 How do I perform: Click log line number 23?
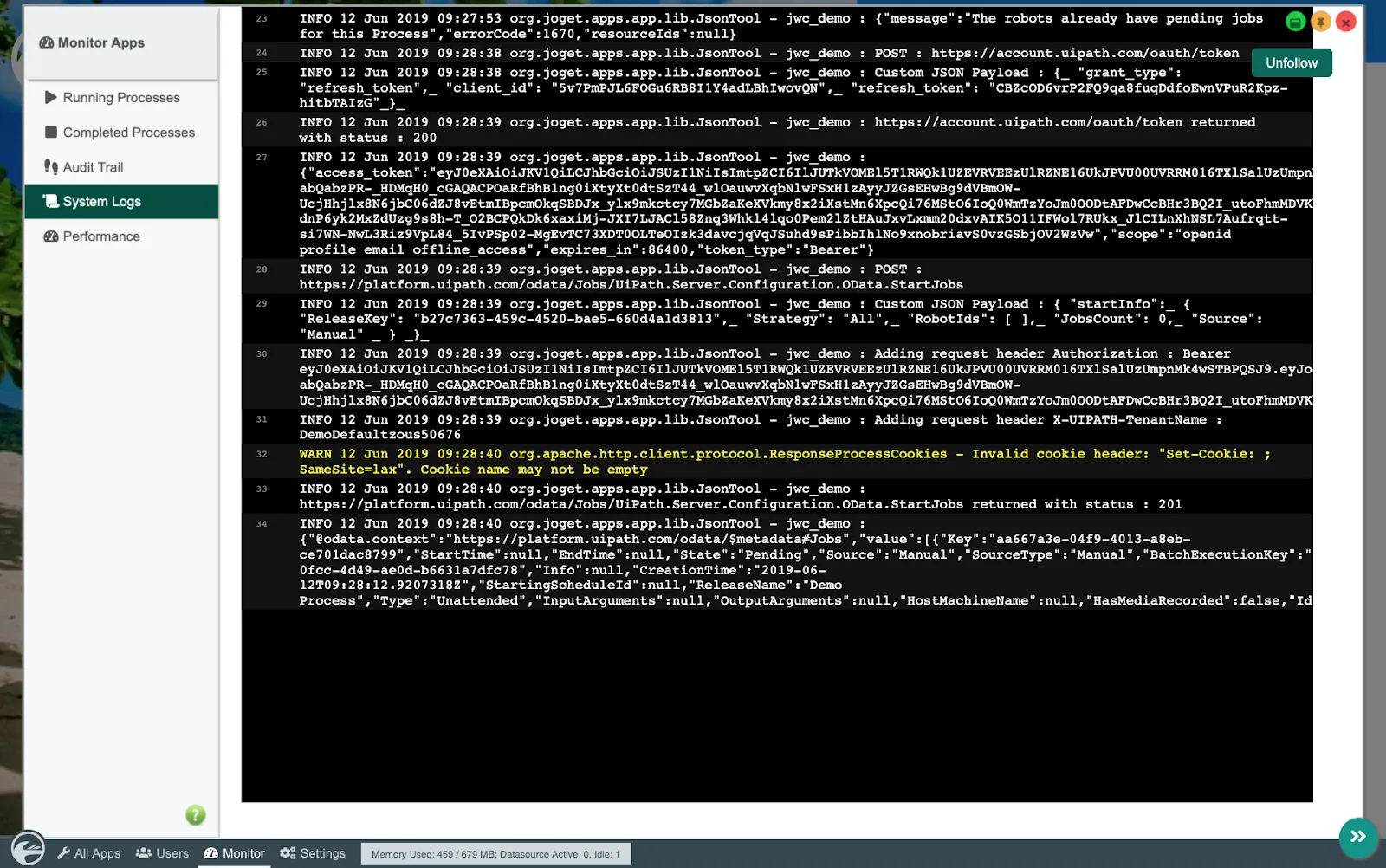click(x=262, y=18)
